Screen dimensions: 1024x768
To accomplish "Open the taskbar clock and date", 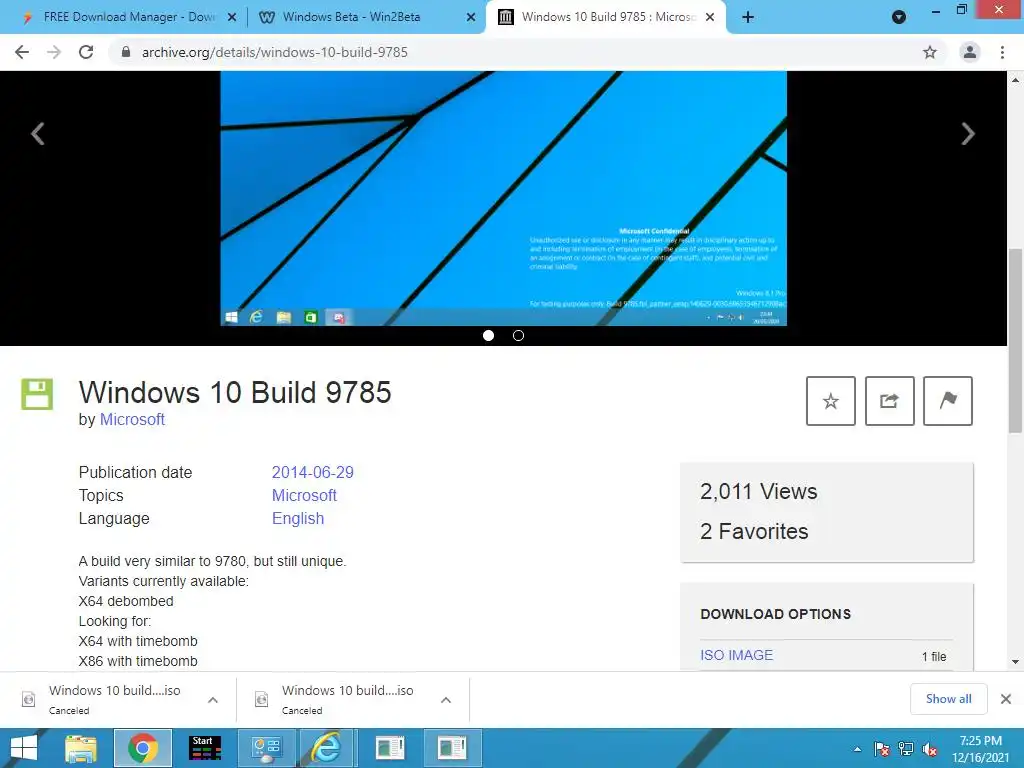I will point(980,749).
